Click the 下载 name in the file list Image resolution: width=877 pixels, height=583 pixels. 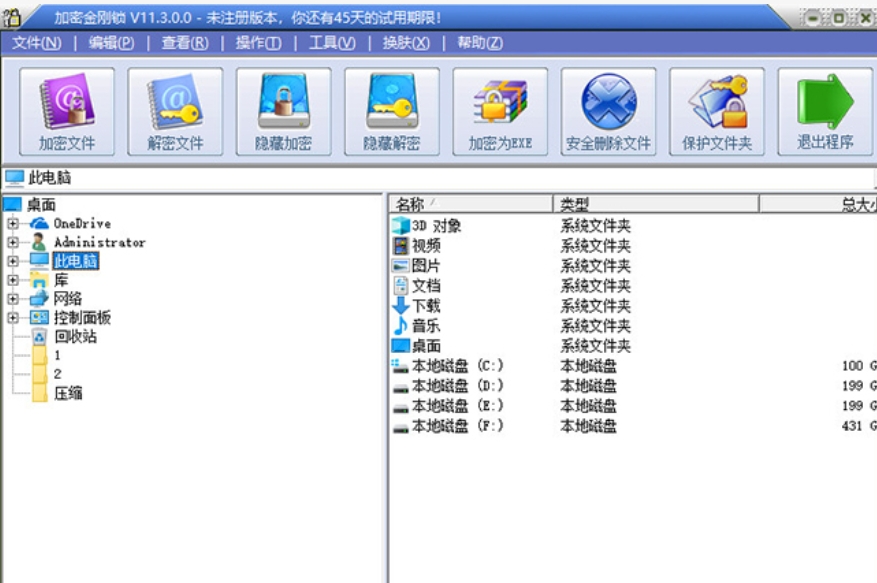pyautogui.click(x=426, y=305)
